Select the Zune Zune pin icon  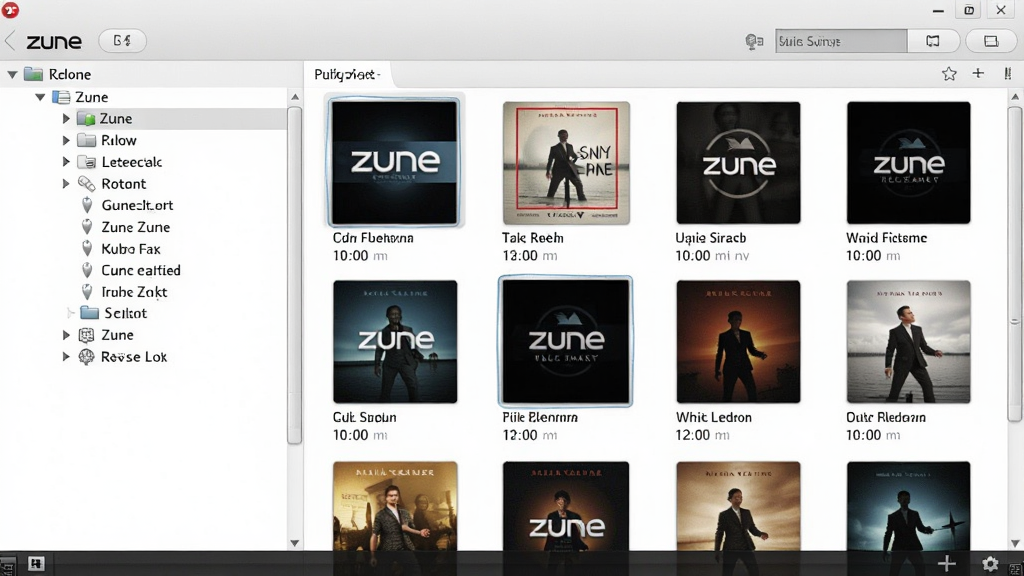(87, 227)
